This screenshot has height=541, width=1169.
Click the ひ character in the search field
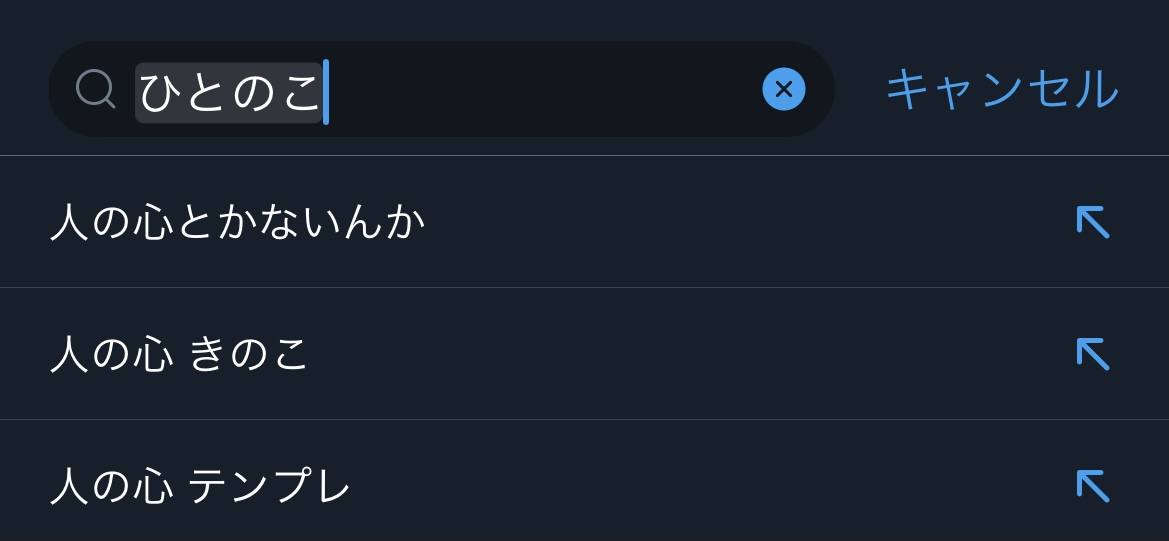157,92
